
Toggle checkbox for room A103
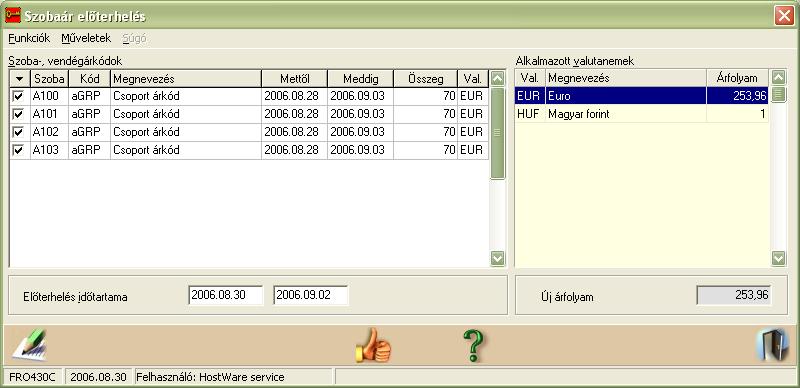[18, 150]
